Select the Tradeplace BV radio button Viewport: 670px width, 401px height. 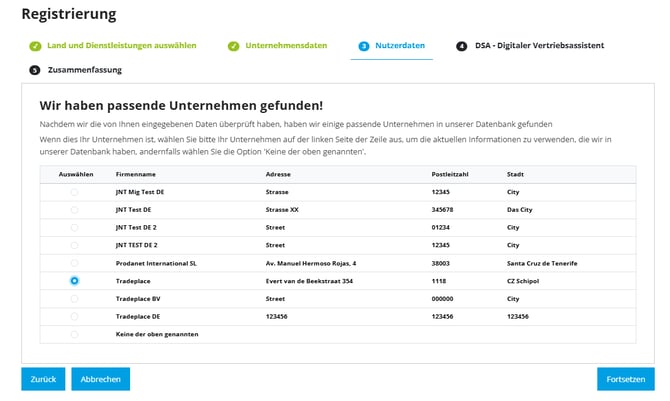75,298
